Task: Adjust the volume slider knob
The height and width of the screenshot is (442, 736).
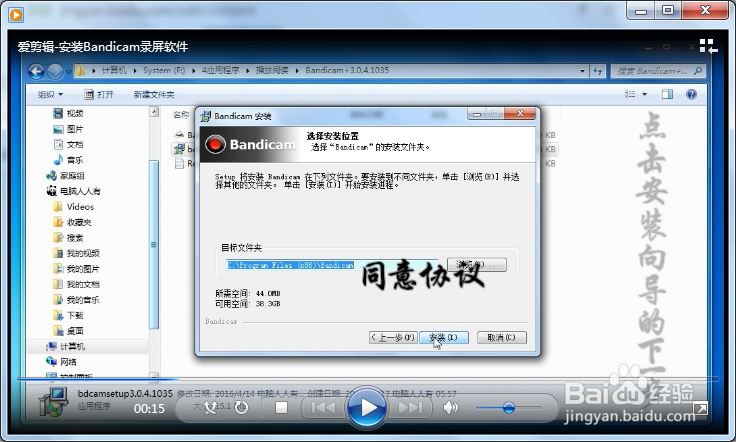Action: [508, 408]
